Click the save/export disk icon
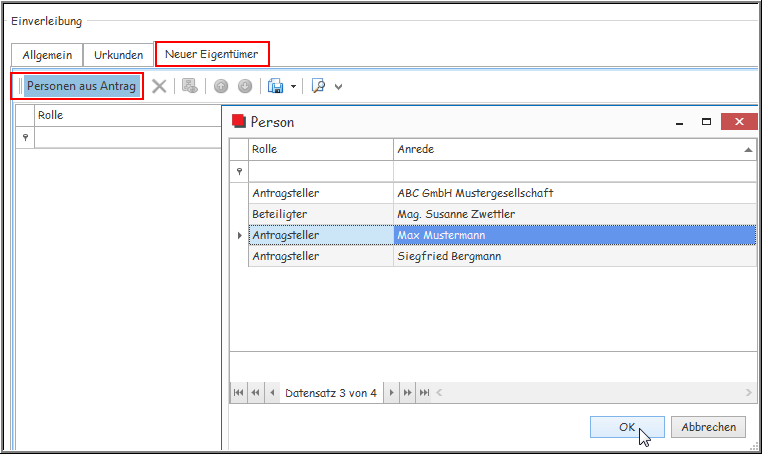Image resolution: width=762 pixels, height=454 pixels. (x=276, y=87)
